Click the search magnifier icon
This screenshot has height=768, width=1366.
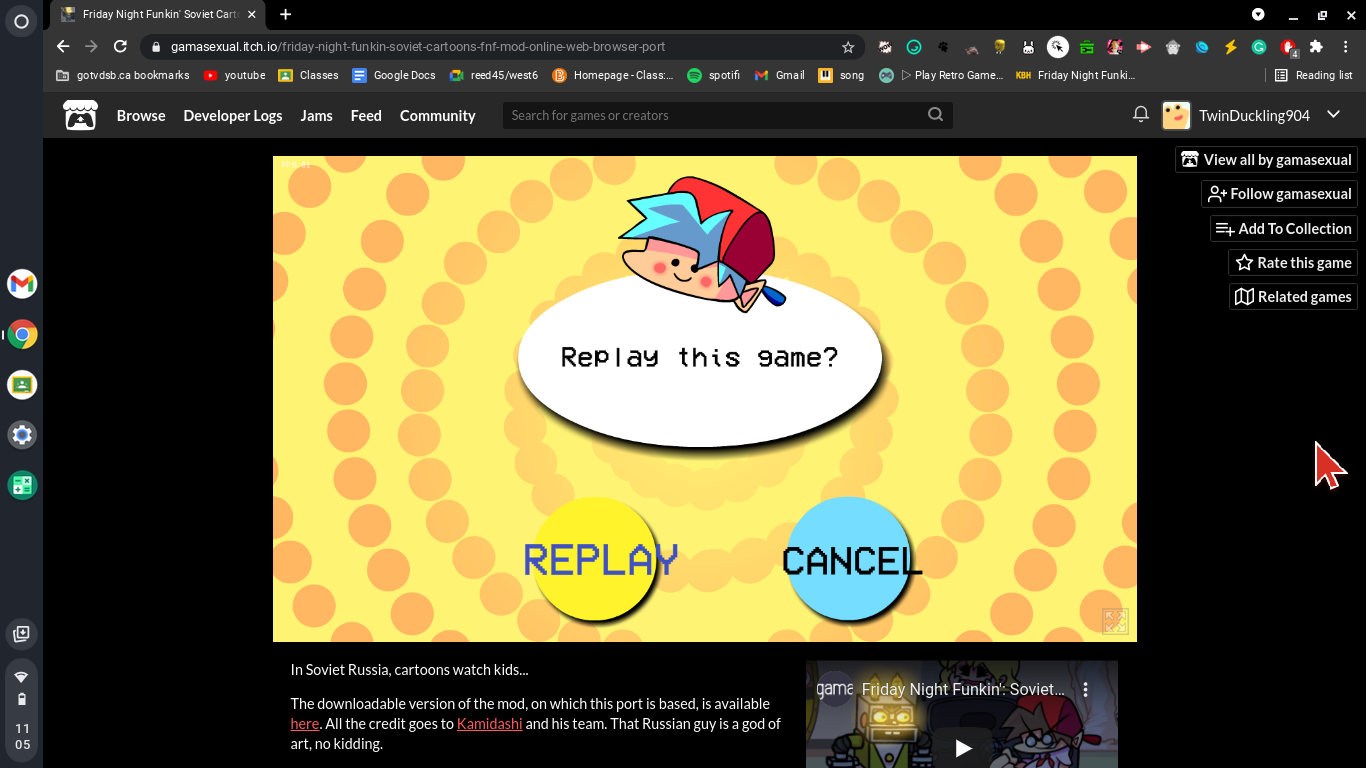[x=935, y=115]
